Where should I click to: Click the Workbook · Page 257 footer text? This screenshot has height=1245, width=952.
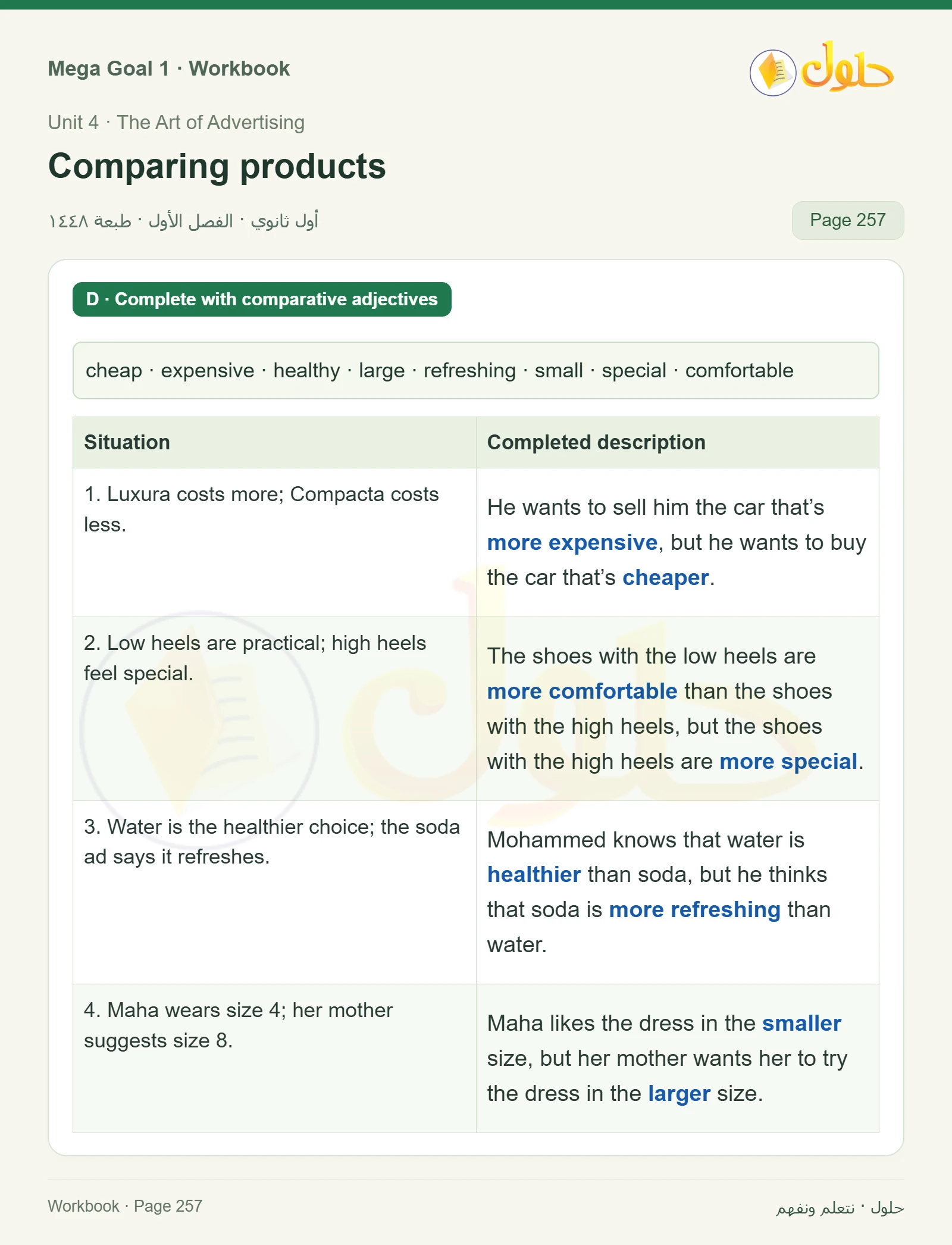click(125, 1206)
